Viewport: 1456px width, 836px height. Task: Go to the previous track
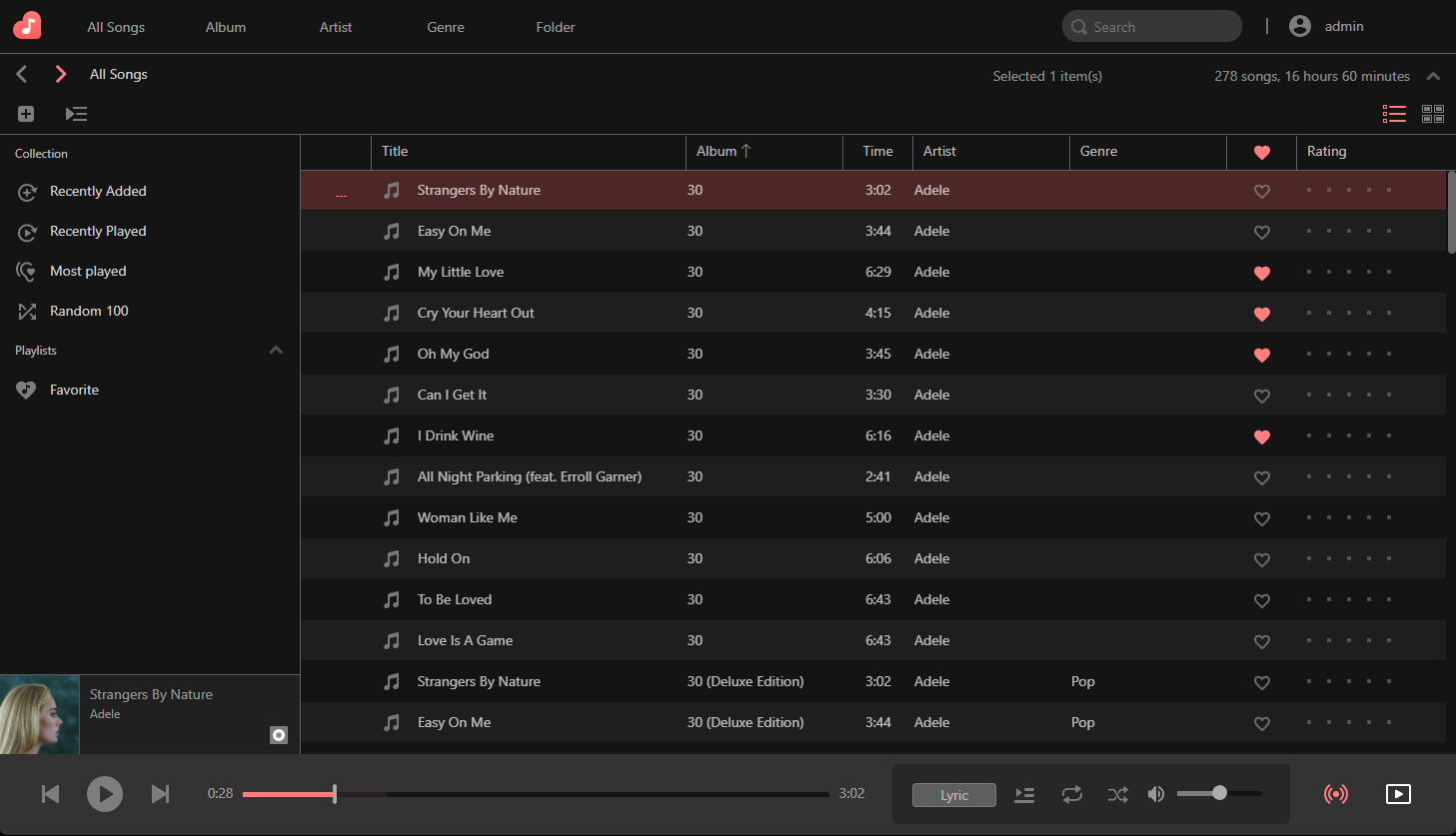[50, 794]
